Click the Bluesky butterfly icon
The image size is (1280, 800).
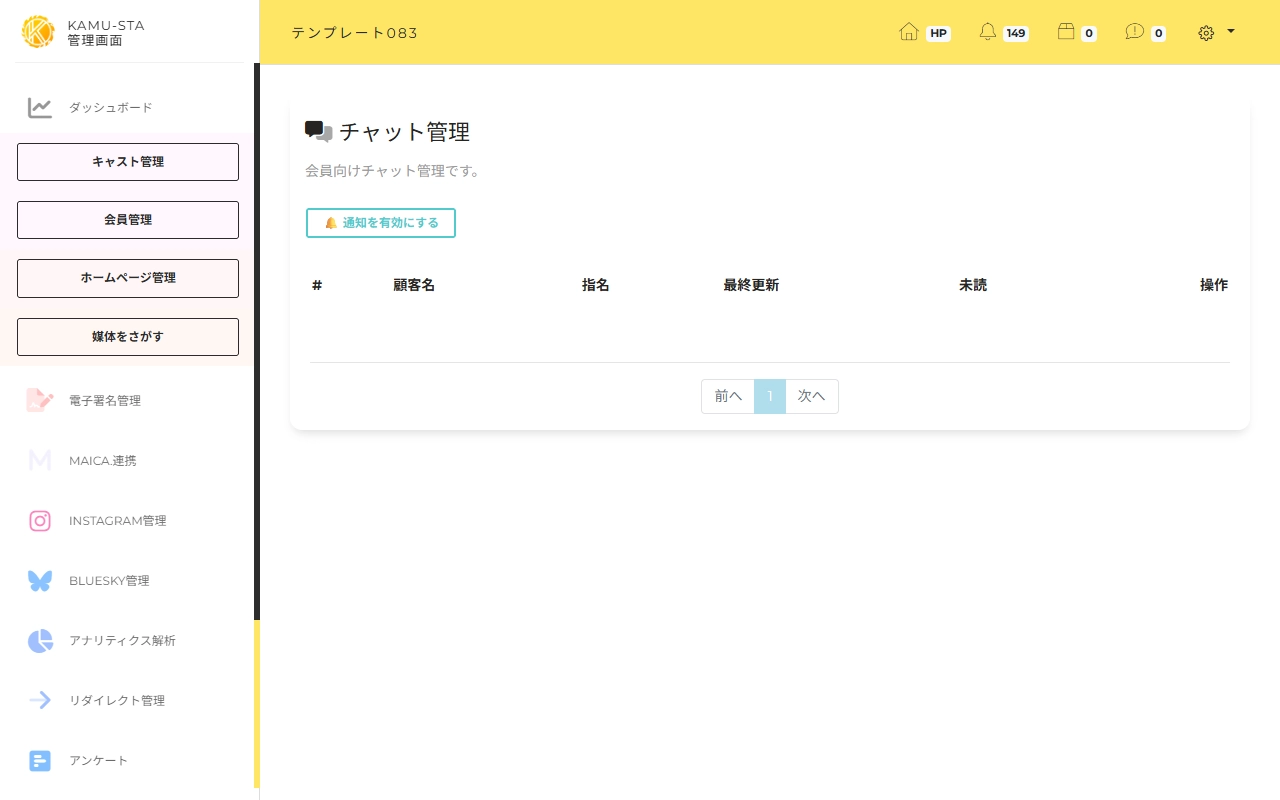tap(40, 581)
